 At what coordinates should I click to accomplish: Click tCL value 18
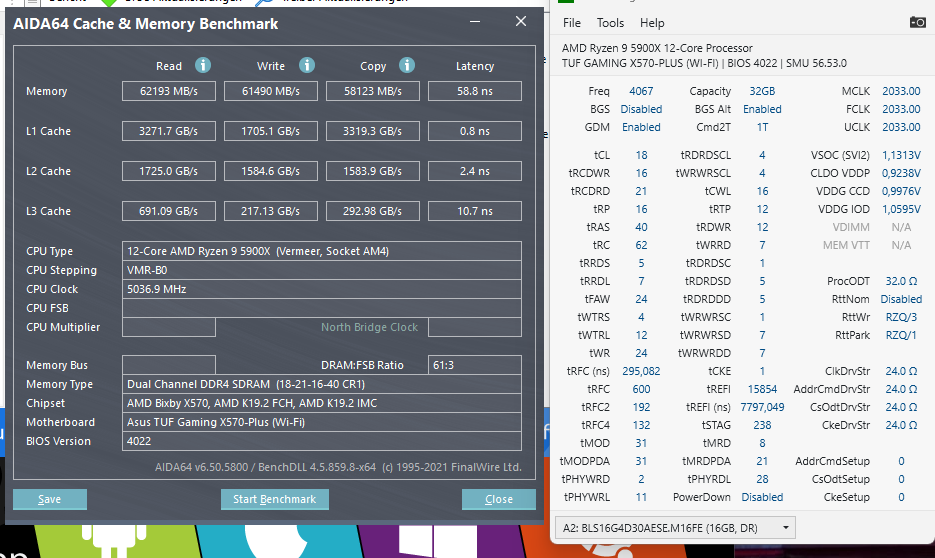pos(641,155)
